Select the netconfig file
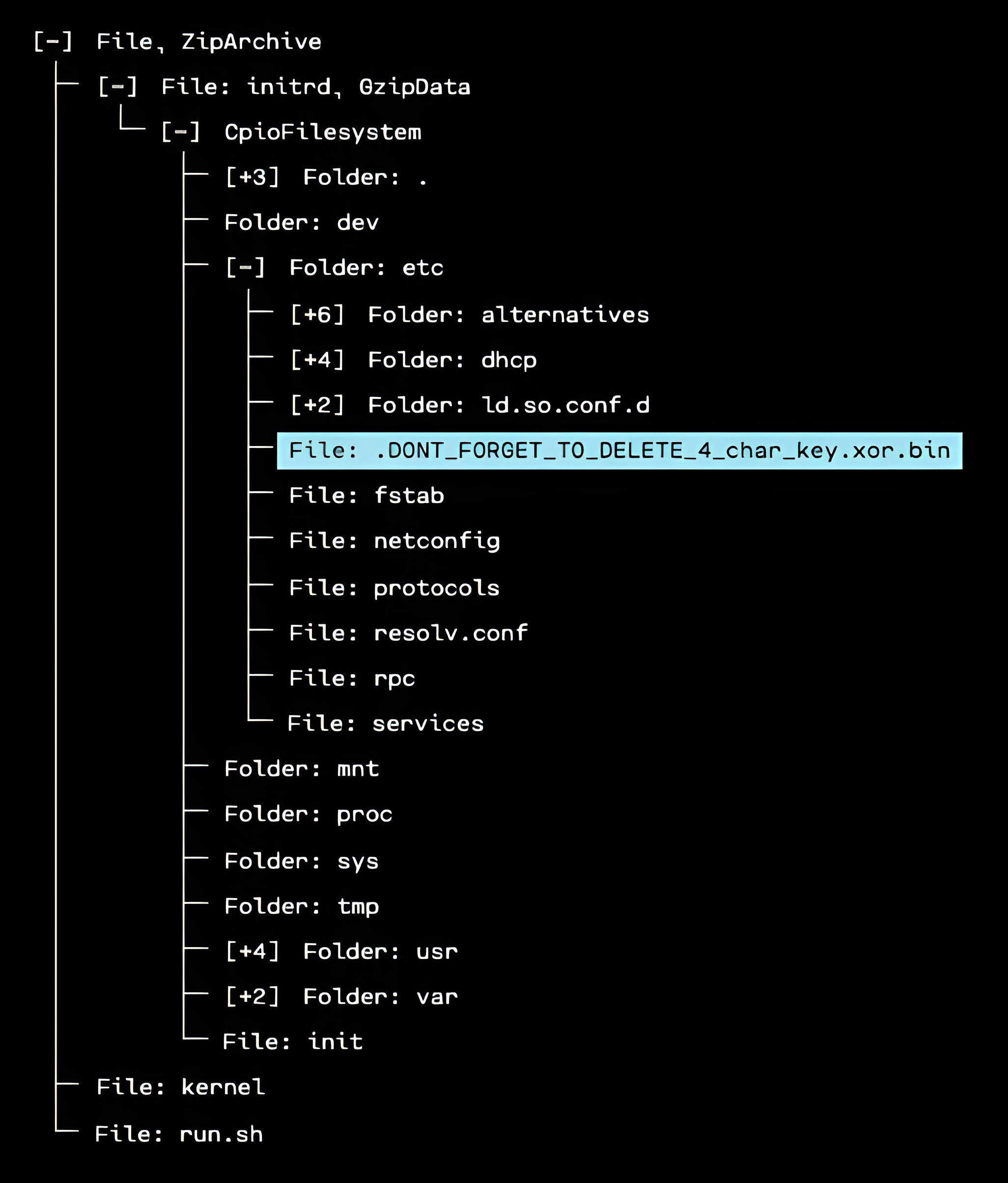 pyautogui.click(x=394, y=541)
